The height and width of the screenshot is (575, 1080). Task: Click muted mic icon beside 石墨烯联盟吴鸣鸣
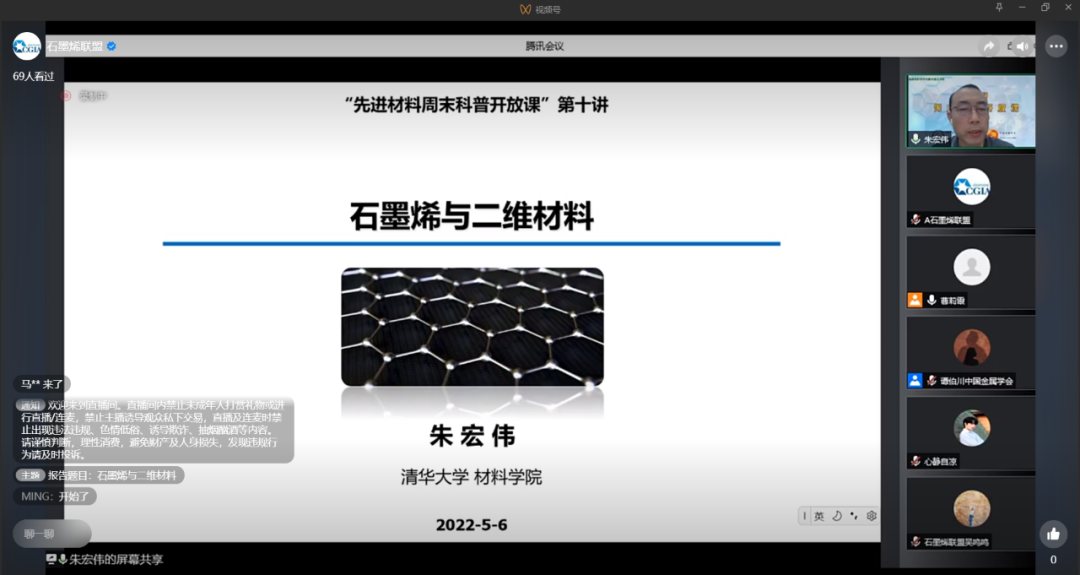coord(915,542)
